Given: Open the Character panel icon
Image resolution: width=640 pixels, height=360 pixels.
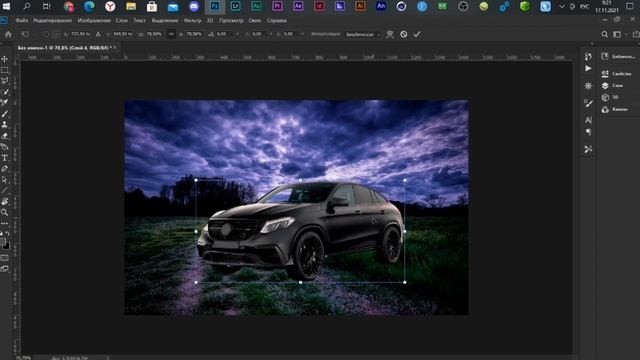Looking at the screenshot, I should pos(588,120).
